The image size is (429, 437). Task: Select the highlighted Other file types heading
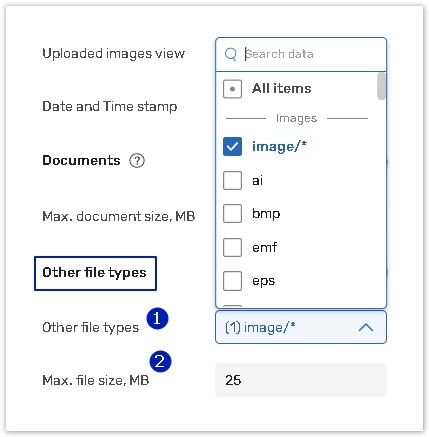[x=95, y=273]
